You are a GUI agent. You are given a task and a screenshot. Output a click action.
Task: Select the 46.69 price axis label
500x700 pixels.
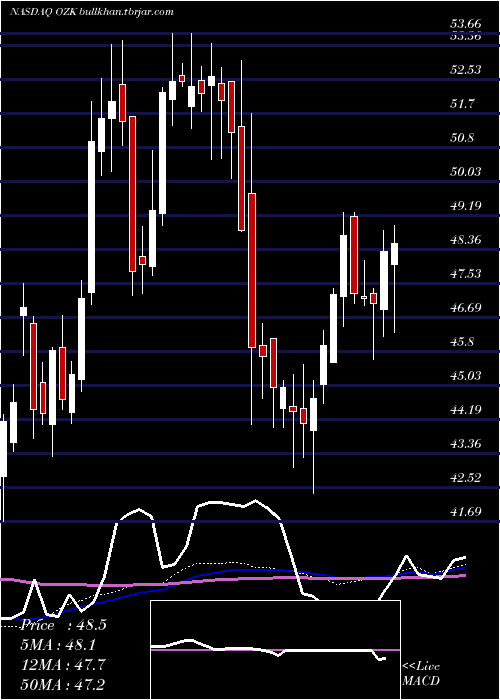(x=466, y=308)
